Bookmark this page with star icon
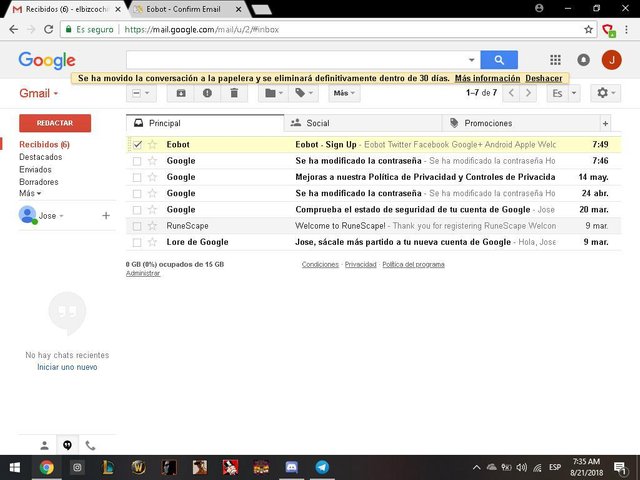 (588, 29)
